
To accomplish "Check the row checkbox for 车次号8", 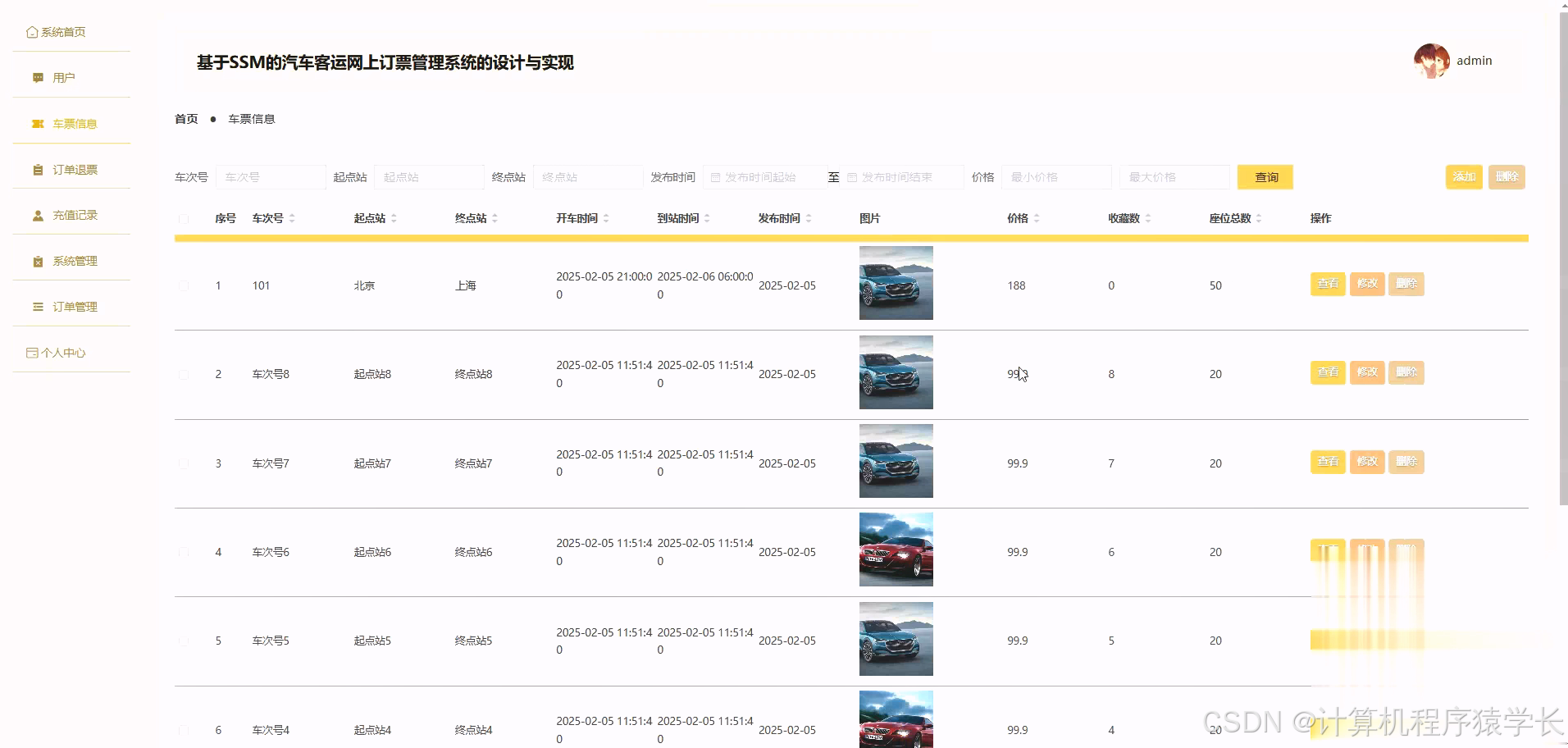I will click(x=184, y=374).
